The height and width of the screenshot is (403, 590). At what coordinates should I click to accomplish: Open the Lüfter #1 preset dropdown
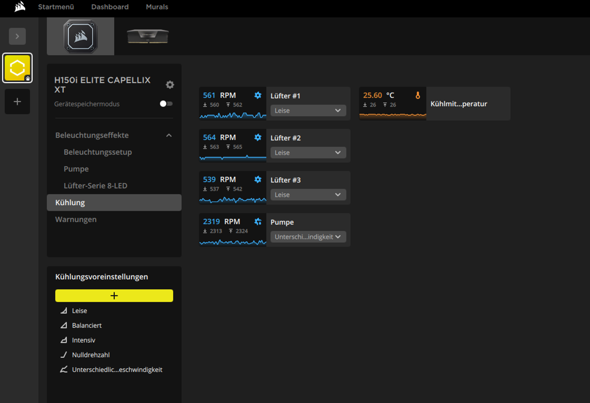(x=308, y=110)
